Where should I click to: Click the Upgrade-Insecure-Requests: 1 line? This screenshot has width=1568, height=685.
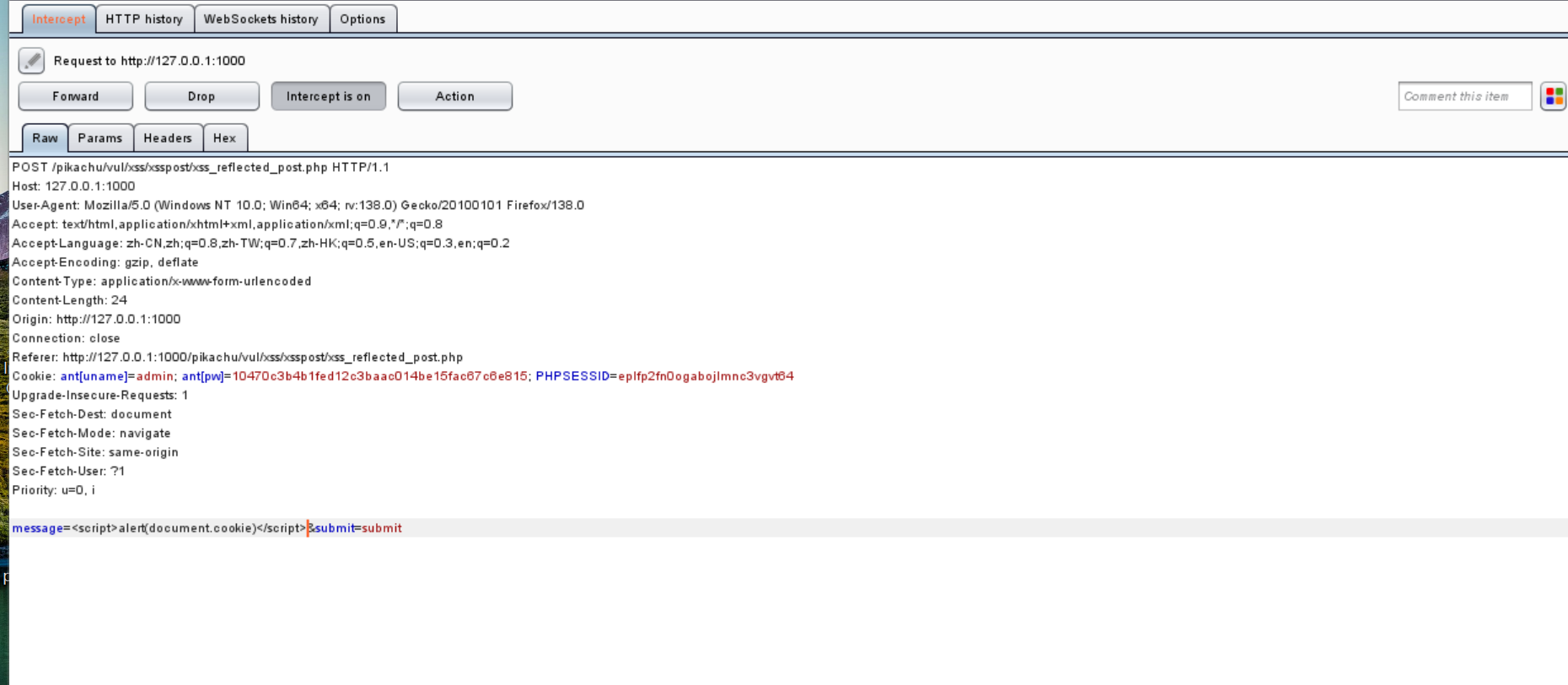pyautogui.click(x=100, y=395)
